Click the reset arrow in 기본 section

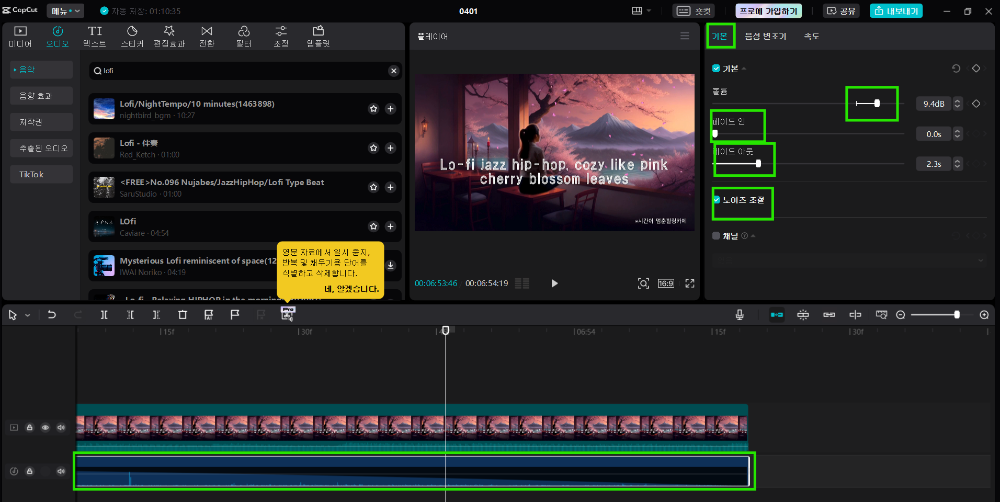point(955,68)
